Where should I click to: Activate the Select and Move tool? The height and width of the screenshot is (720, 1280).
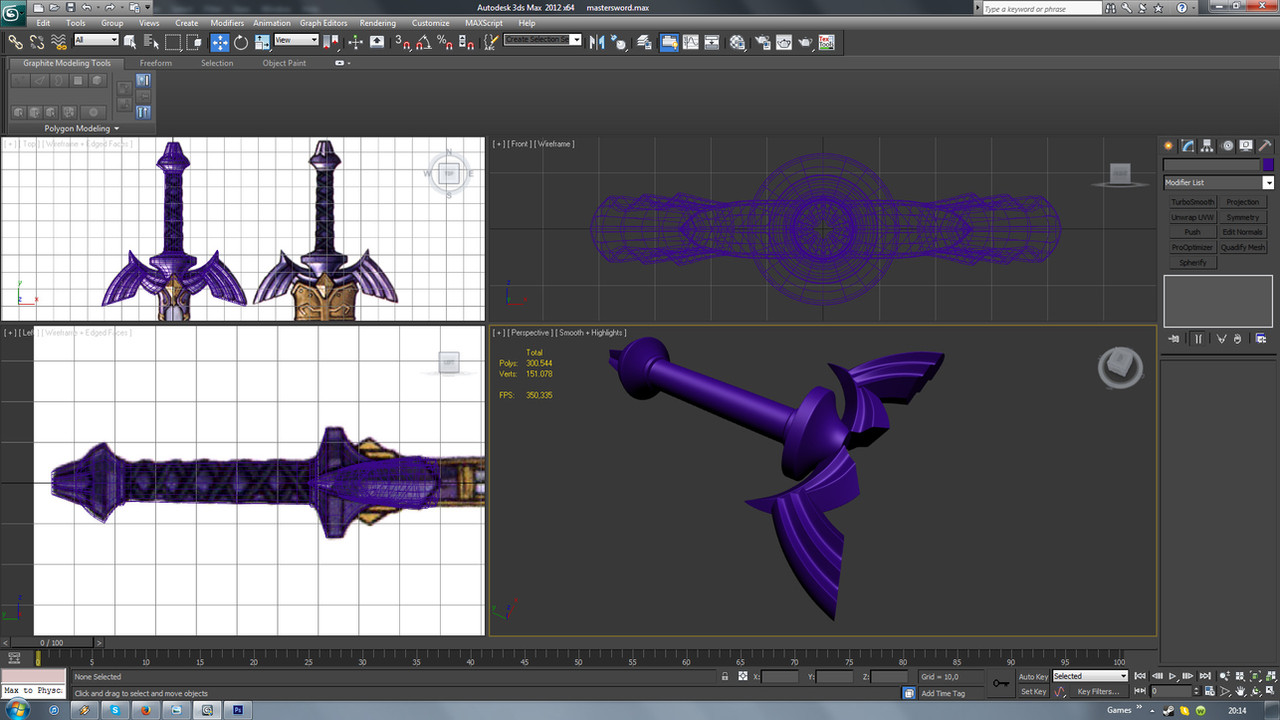[220, 42]
